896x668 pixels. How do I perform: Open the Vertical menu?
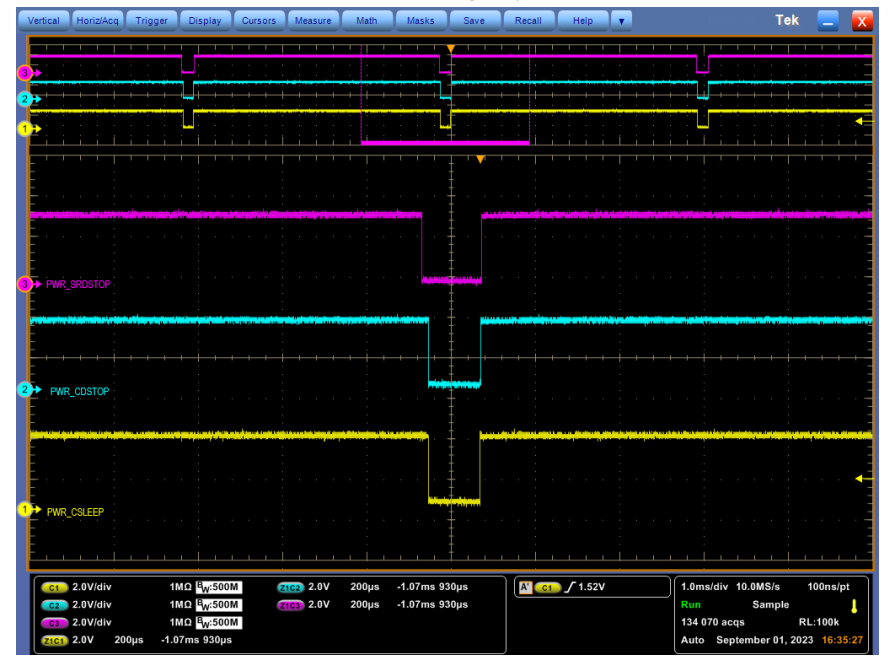tap(44, 20)
